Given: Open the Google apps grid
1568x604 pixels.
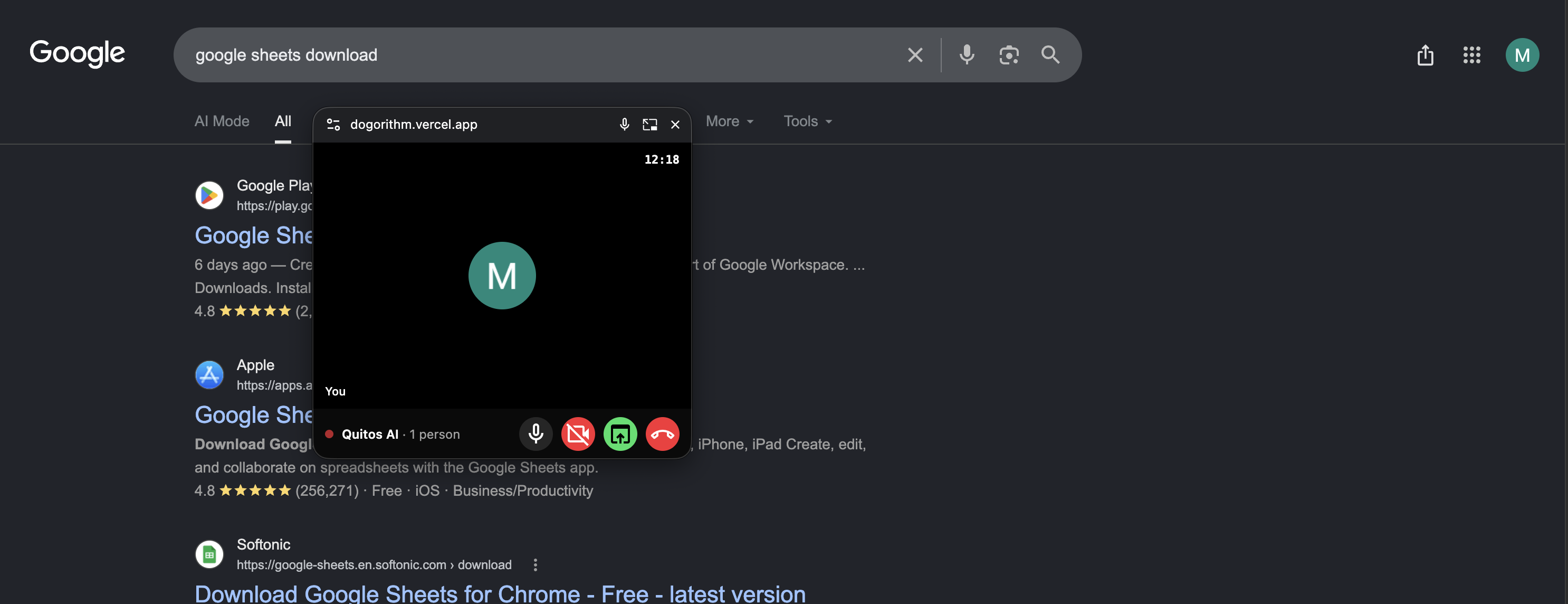Looking at the screenshot, I should coord(1471,55).
